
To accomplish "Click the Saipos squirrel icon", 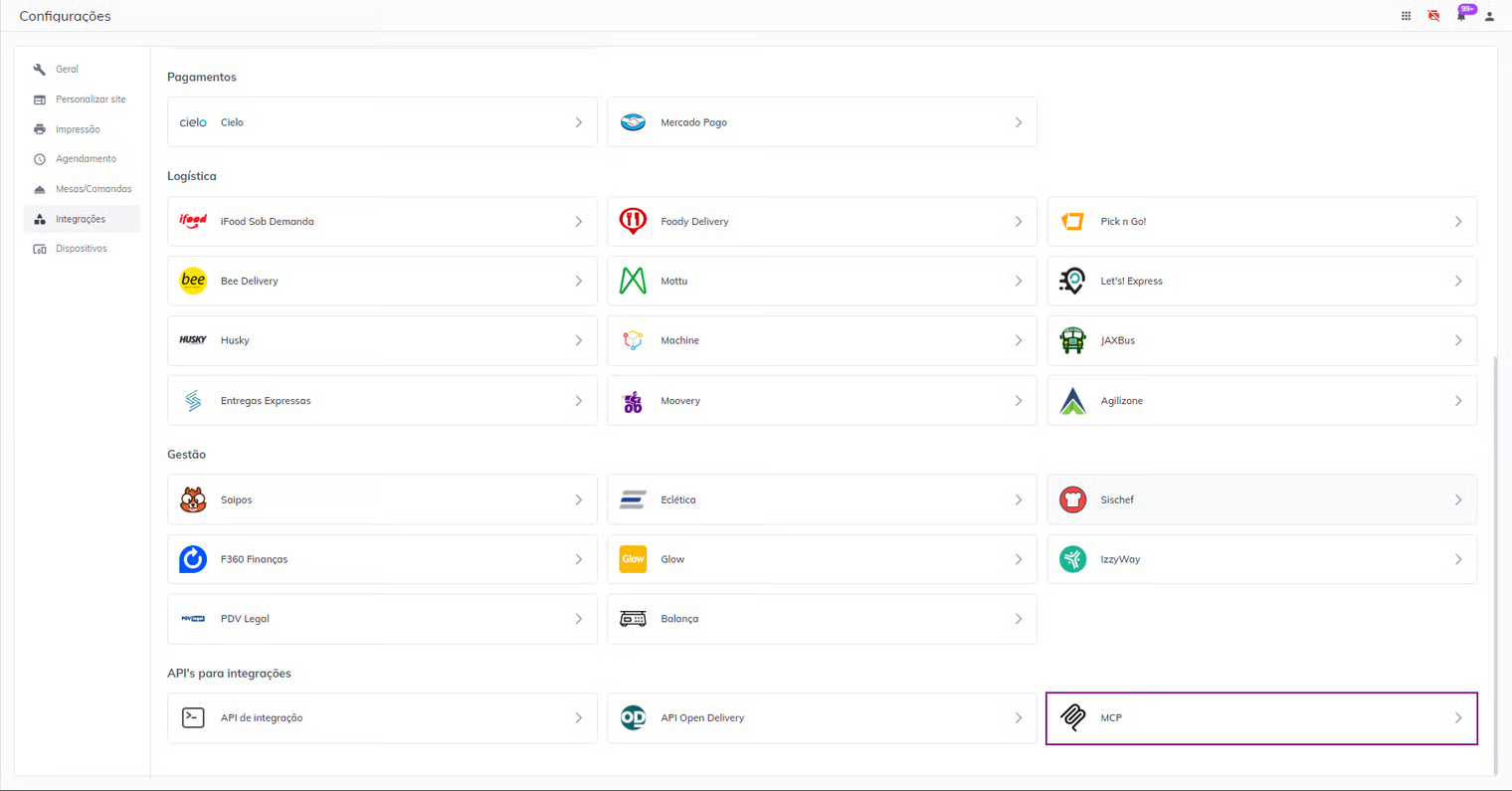I will (193, 499).
